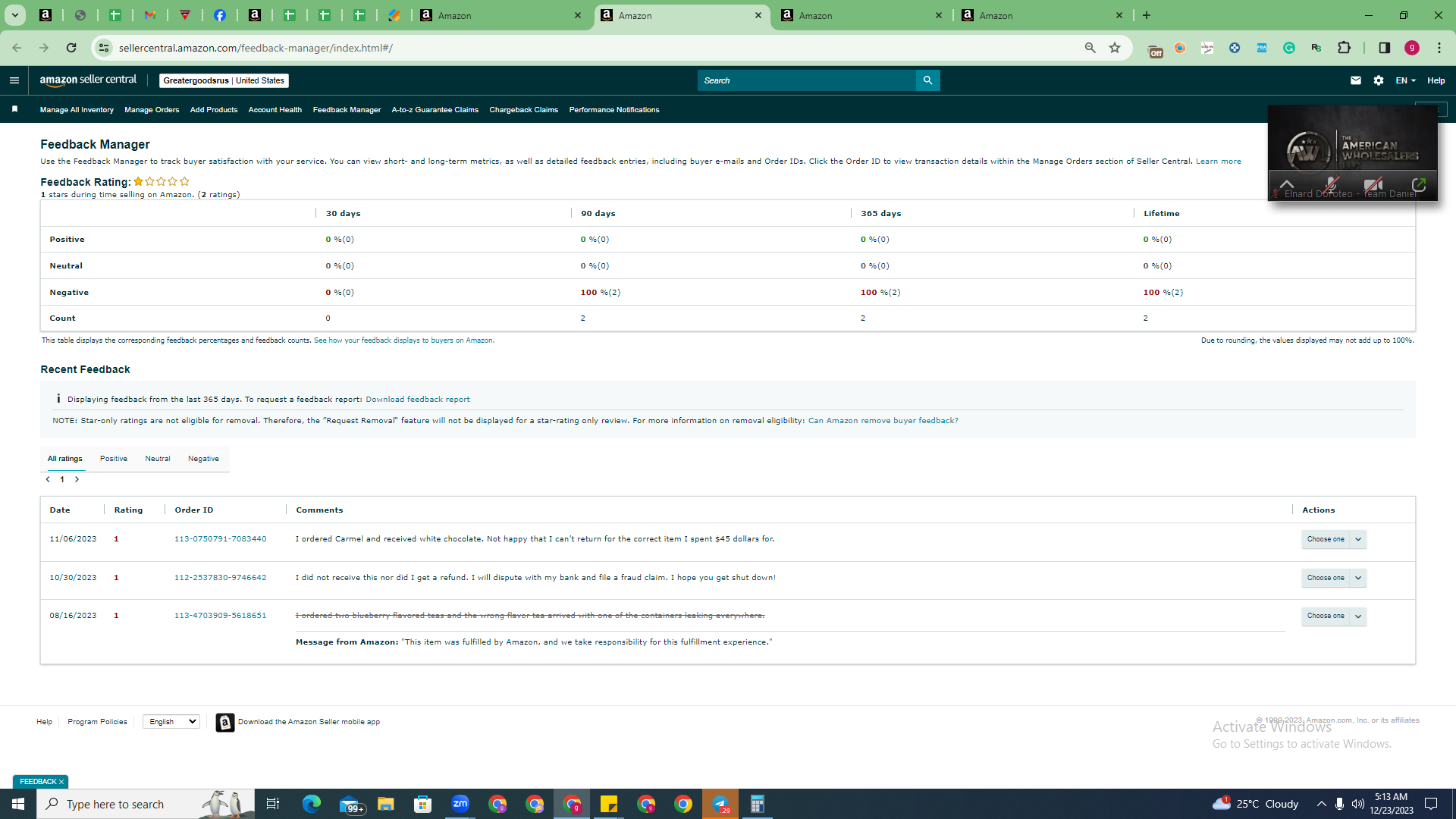Bookmark this page with the star
1456x819 pixels.
click(x=1115, y=48)
